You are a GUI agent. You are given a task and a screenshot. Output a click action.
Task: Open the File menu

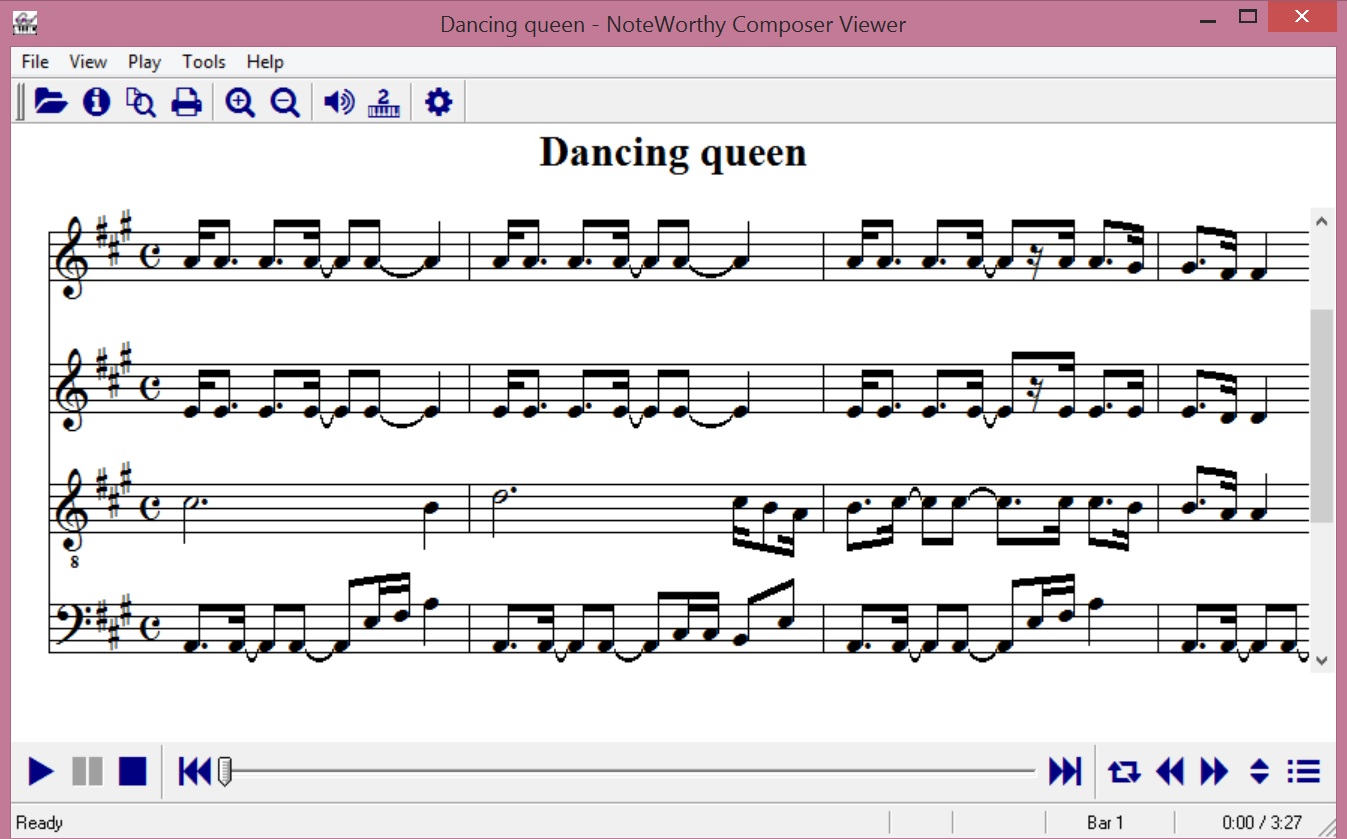tap(35, 62)
